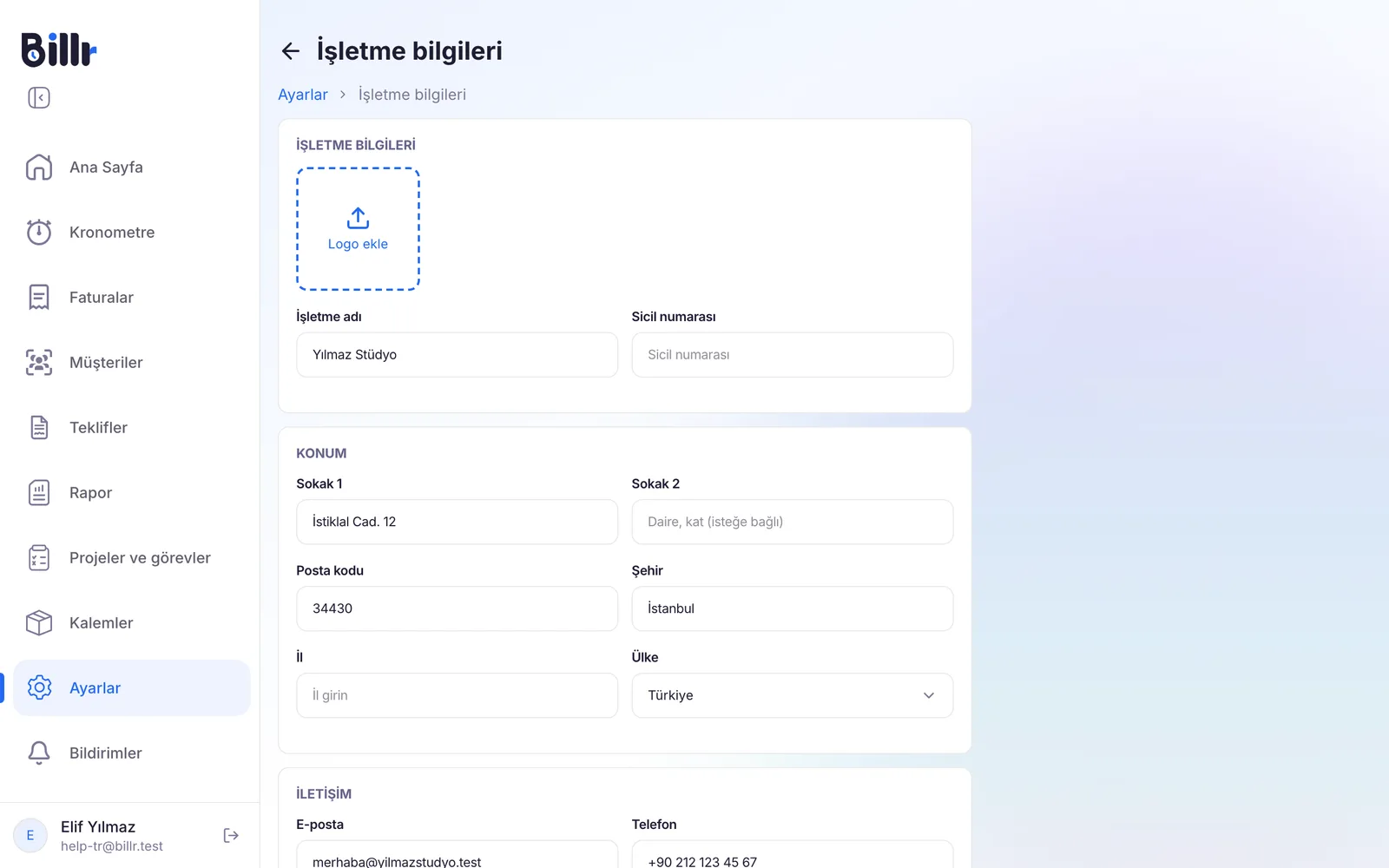Open Projeler ve görevler menu item
This screenshot has height=868, width=1389.
point(132,557)
